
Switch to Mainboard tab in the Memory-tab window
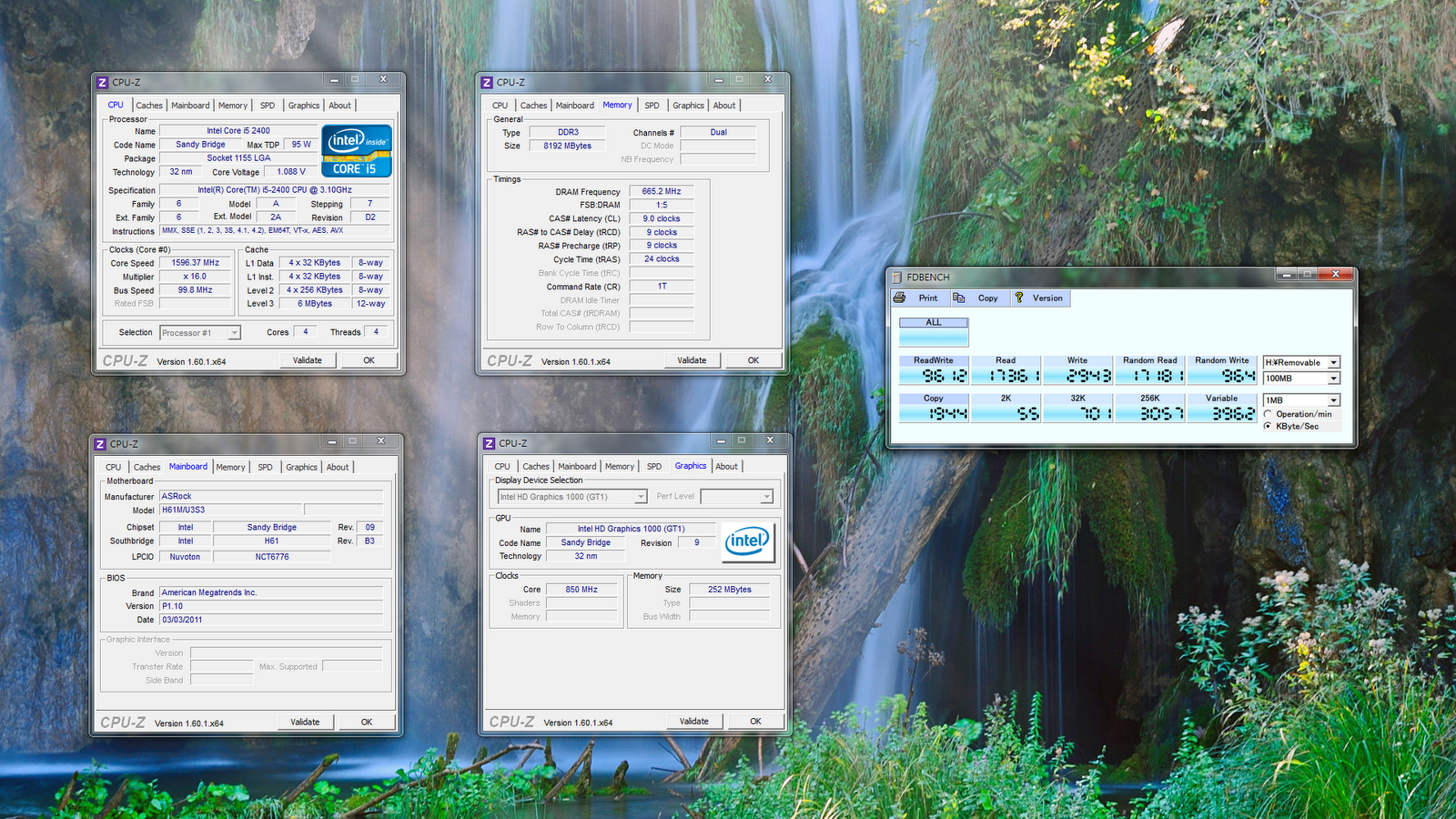pyautogui.click(x=575, y=106)
